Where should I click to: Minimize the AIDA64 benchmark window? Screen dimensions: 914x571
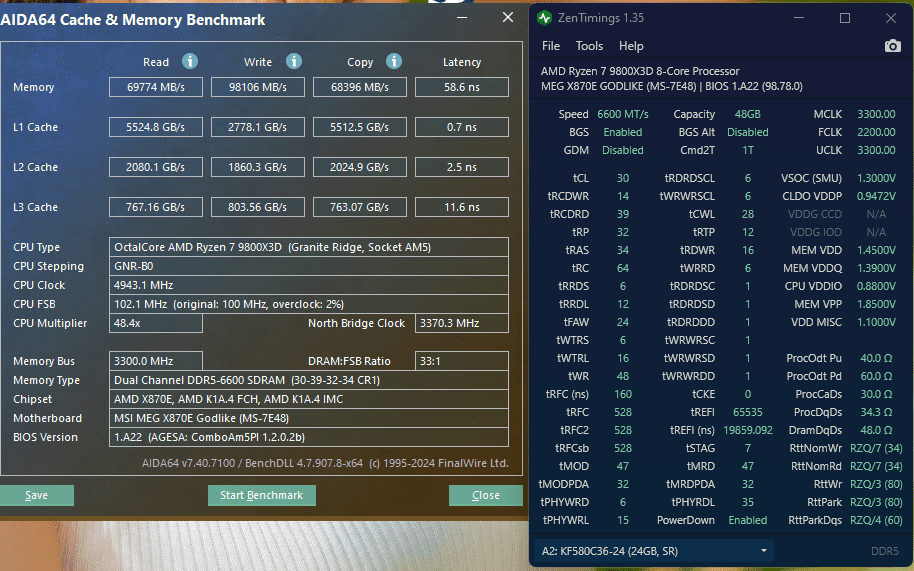click(x=462, y=17)
